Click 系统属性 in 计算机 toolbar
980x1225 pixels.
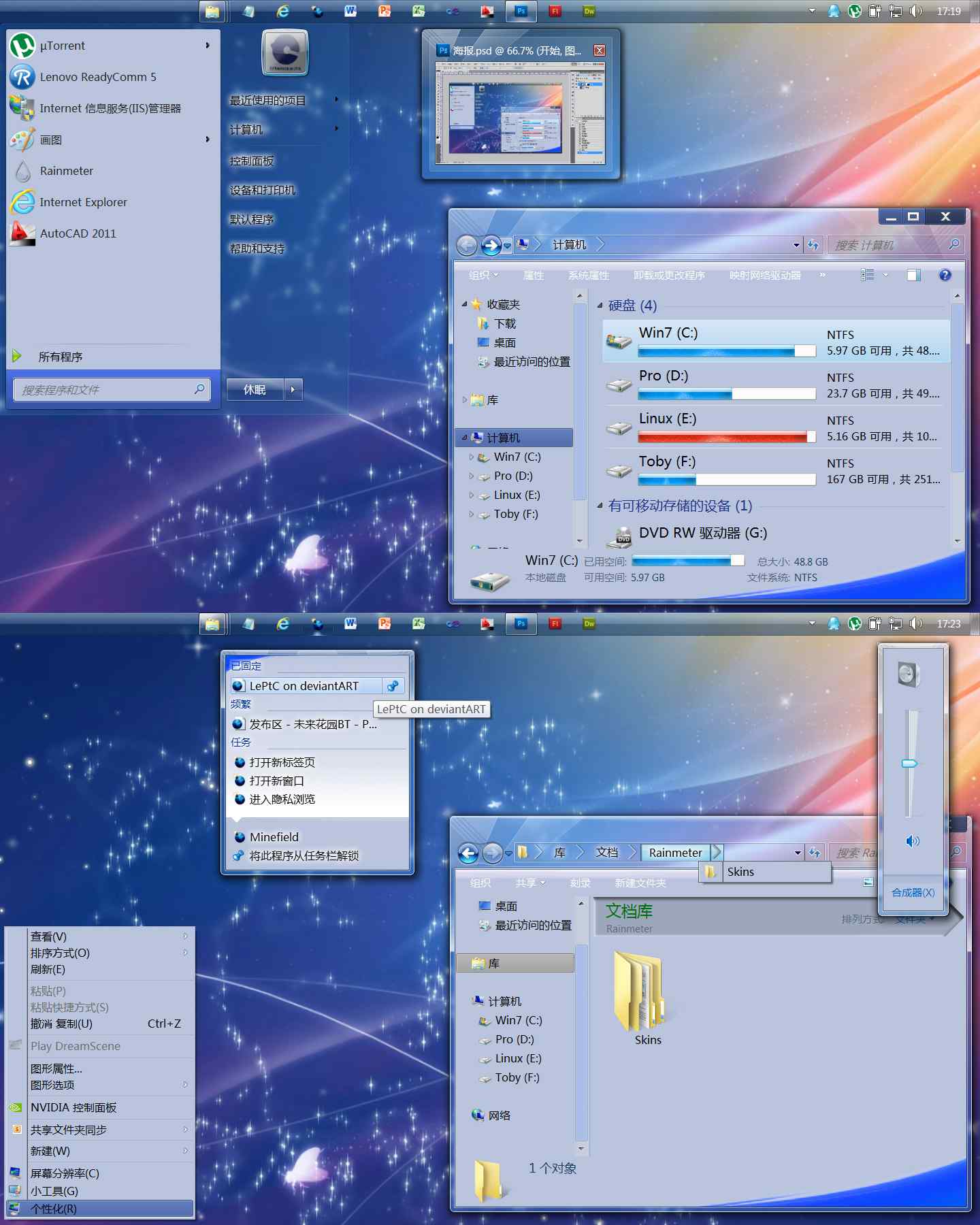click(589, 275)
